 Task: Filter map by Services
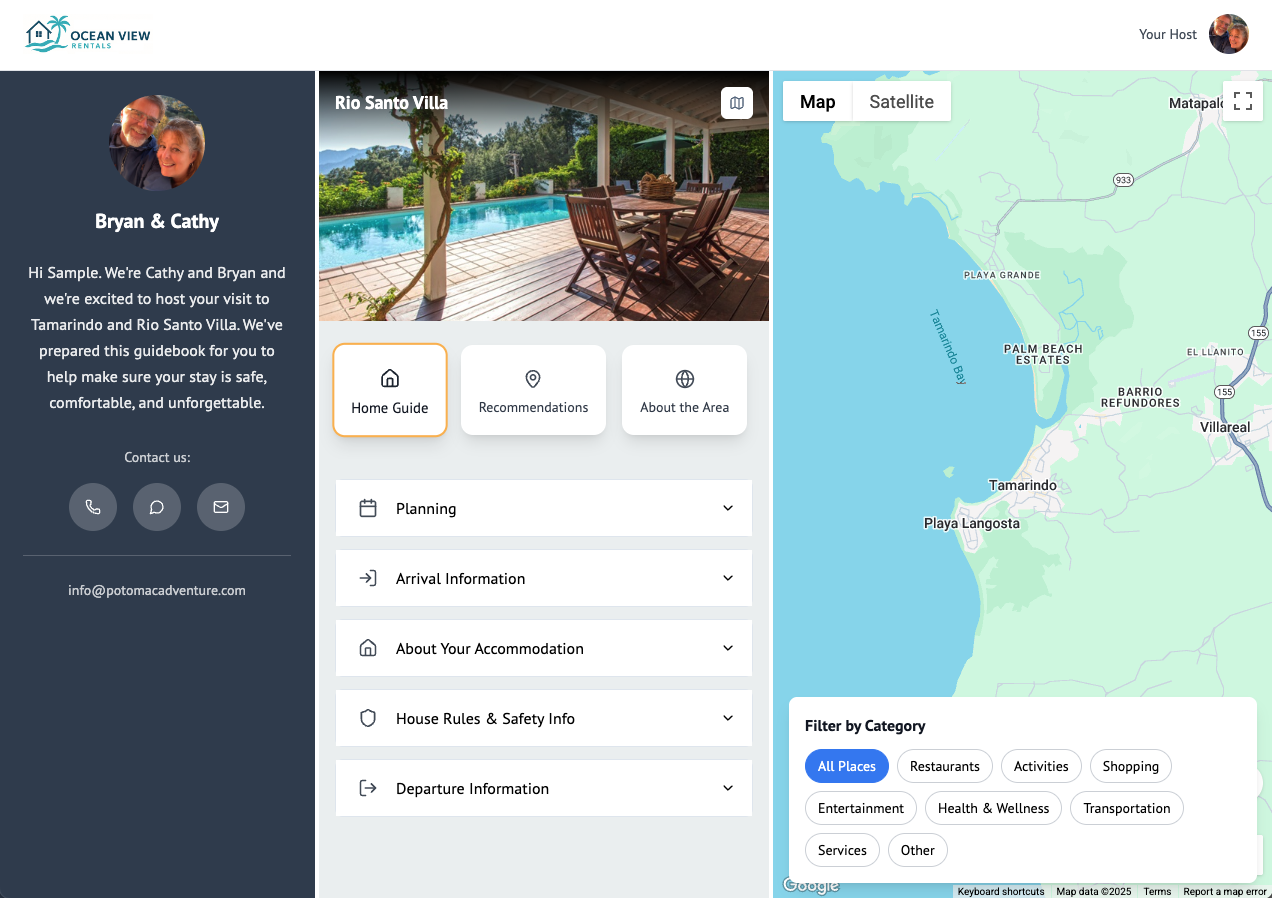coord(843,850)
